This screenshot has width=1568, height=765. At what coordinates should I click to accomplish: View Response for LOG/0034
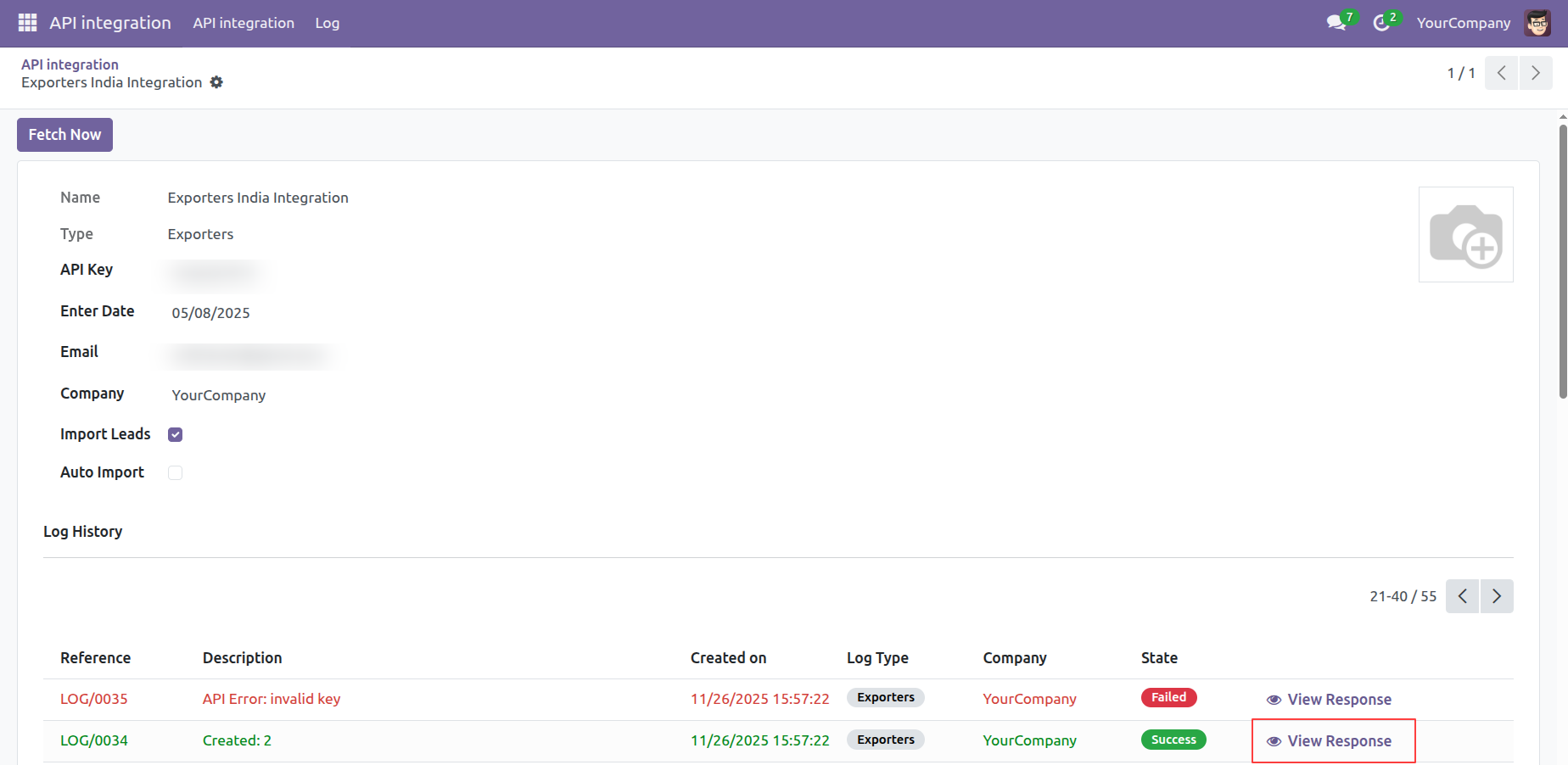[1329, 741]
